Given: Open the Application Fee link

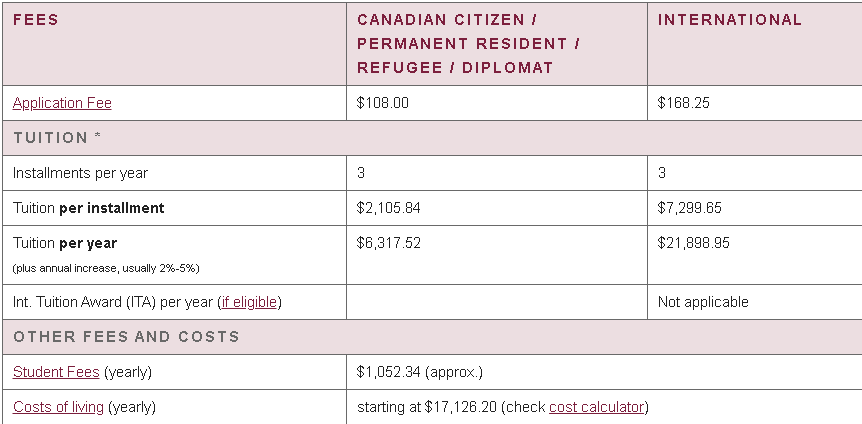Looking at the screenshot, I should [x=62, y=103].
